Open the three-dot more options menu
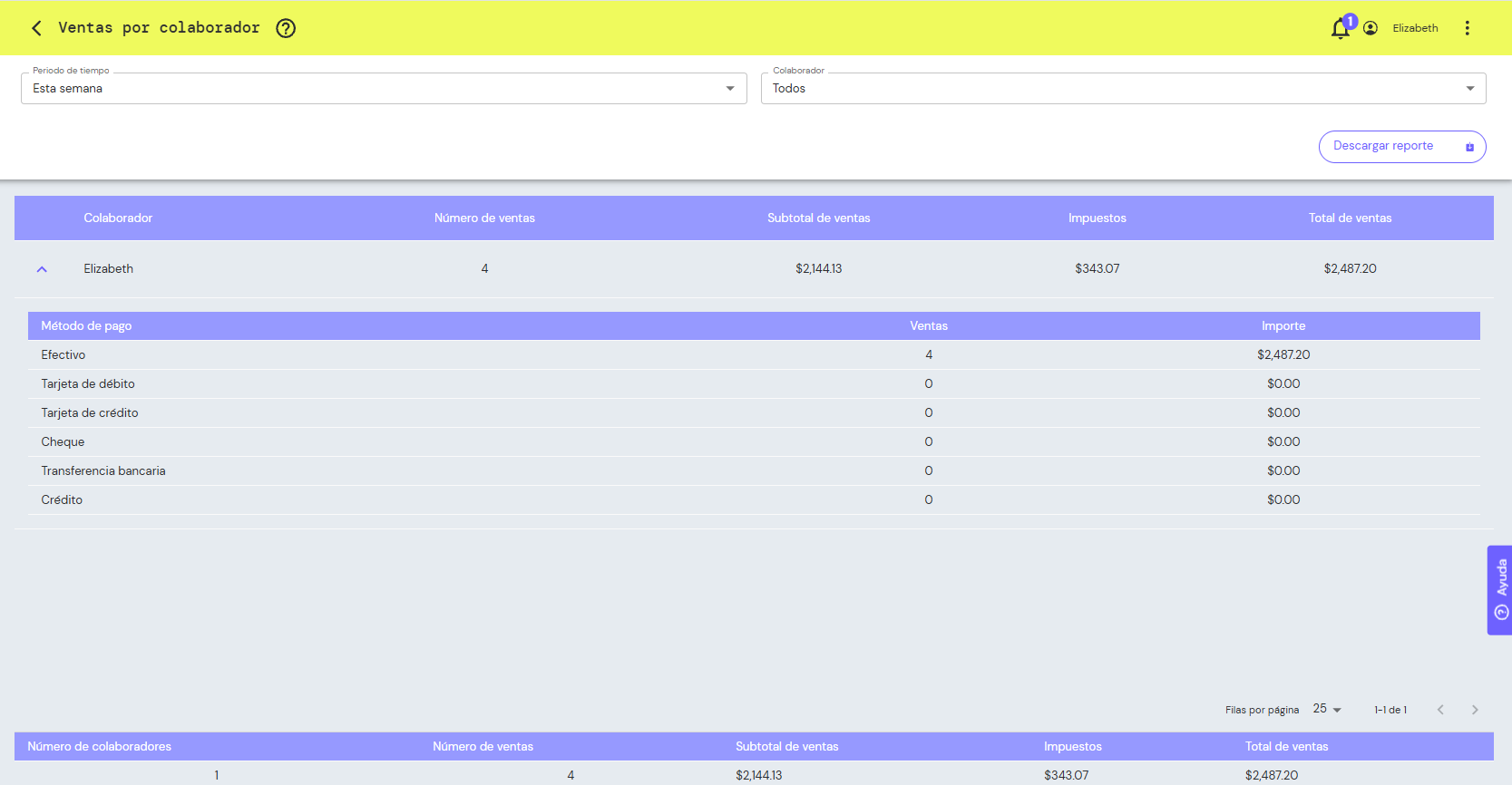The height and width of the screenshot is (785, 1512). (x=1467, y=28)
